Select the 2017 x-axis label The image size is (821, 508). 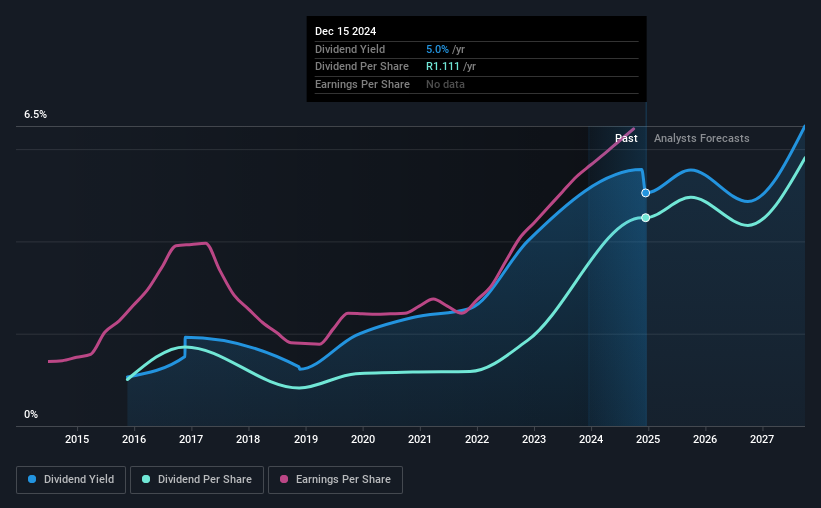pyautogui.click(x=191, y=439)
